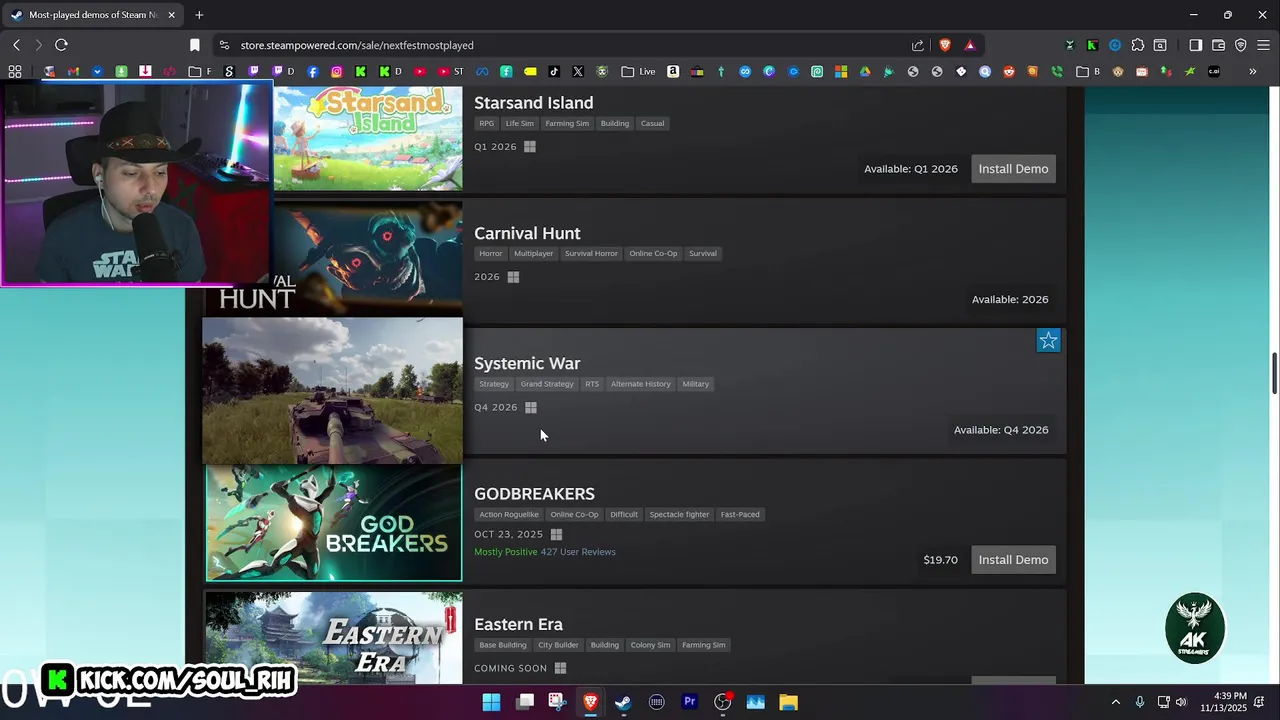Click the taskbar volume icon
Screen dimensions: 1280x720
1181,702
